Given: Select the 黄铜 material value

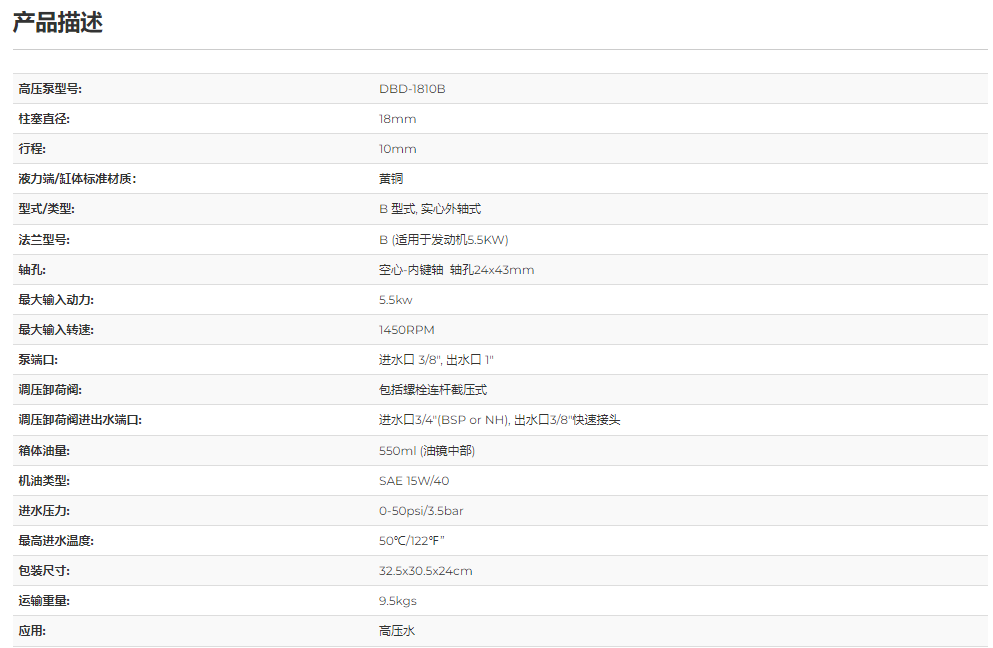Looking at the screenshot, I should 391,179.
